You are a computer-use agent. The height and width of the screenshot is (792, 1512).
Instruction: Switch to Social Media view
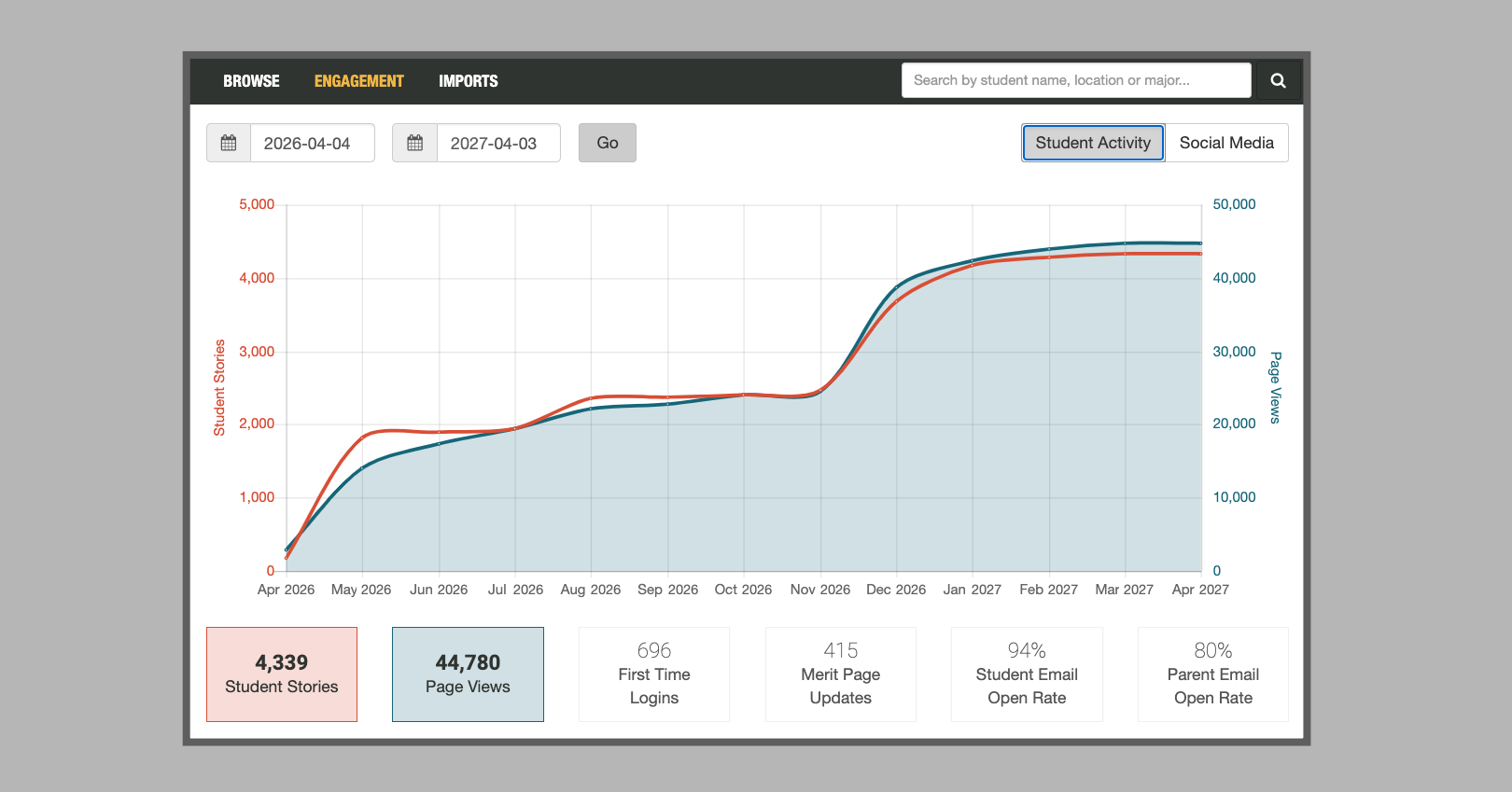pos(1225,143)
